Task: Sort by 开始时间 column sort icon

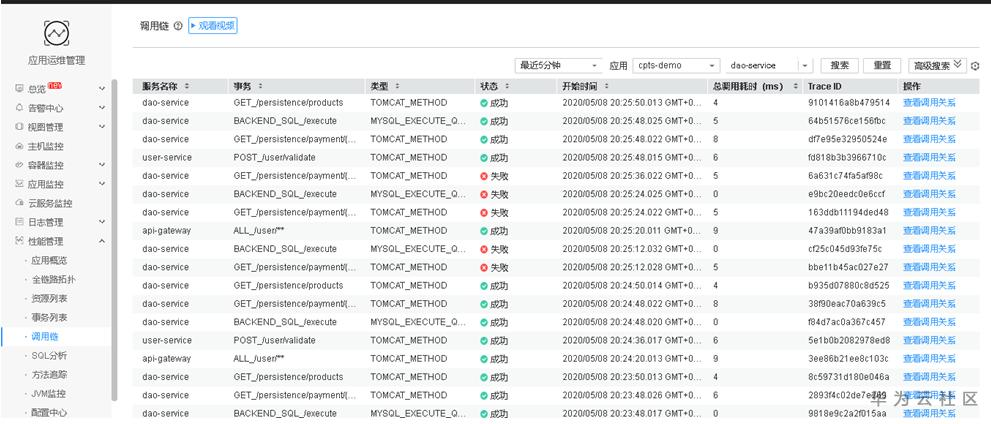Action: (x=607, y=86)
